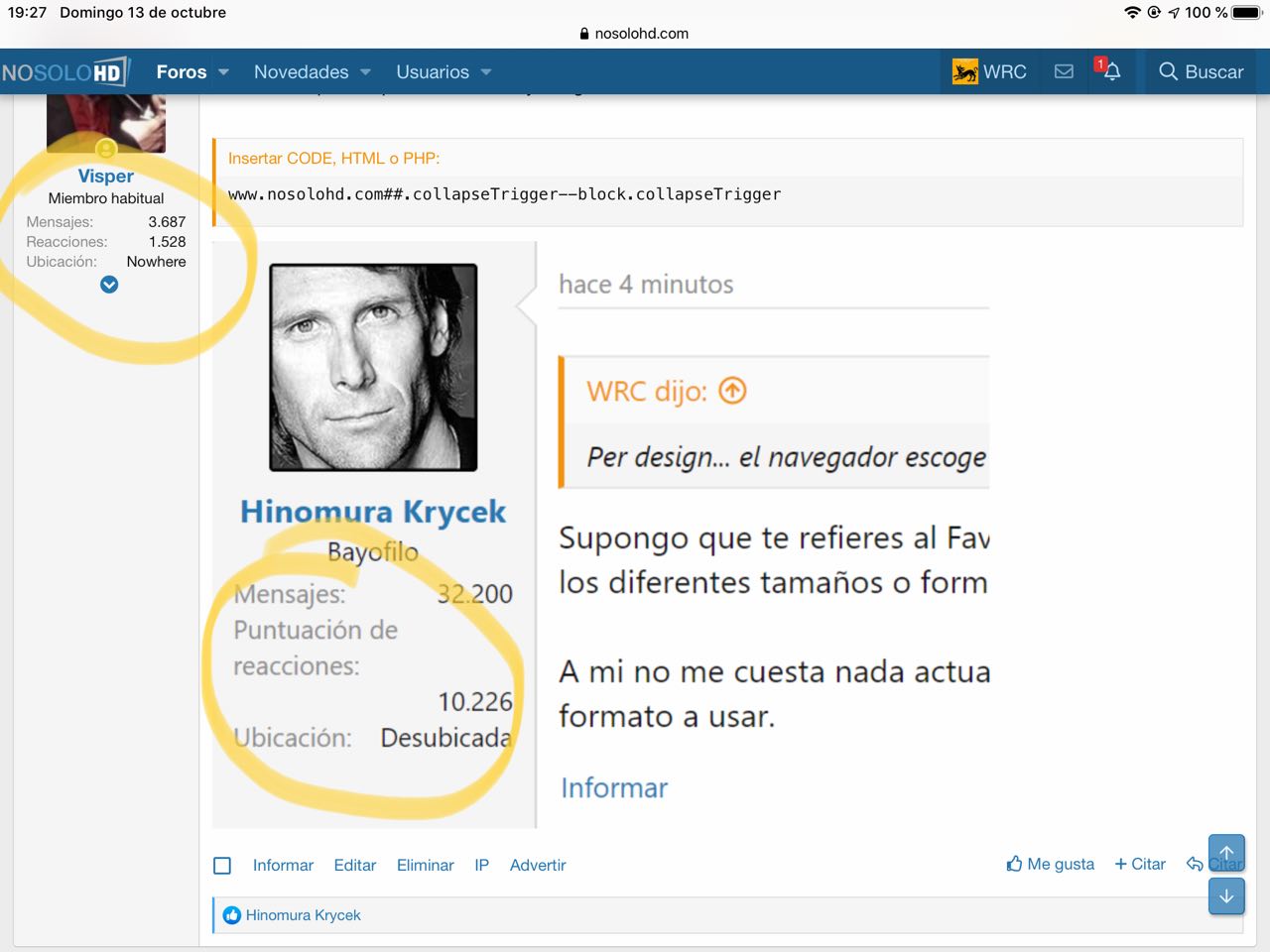Click the WRC avatar icon in navbar
The height and width of the screenshot is (952, 1270).
964,71
